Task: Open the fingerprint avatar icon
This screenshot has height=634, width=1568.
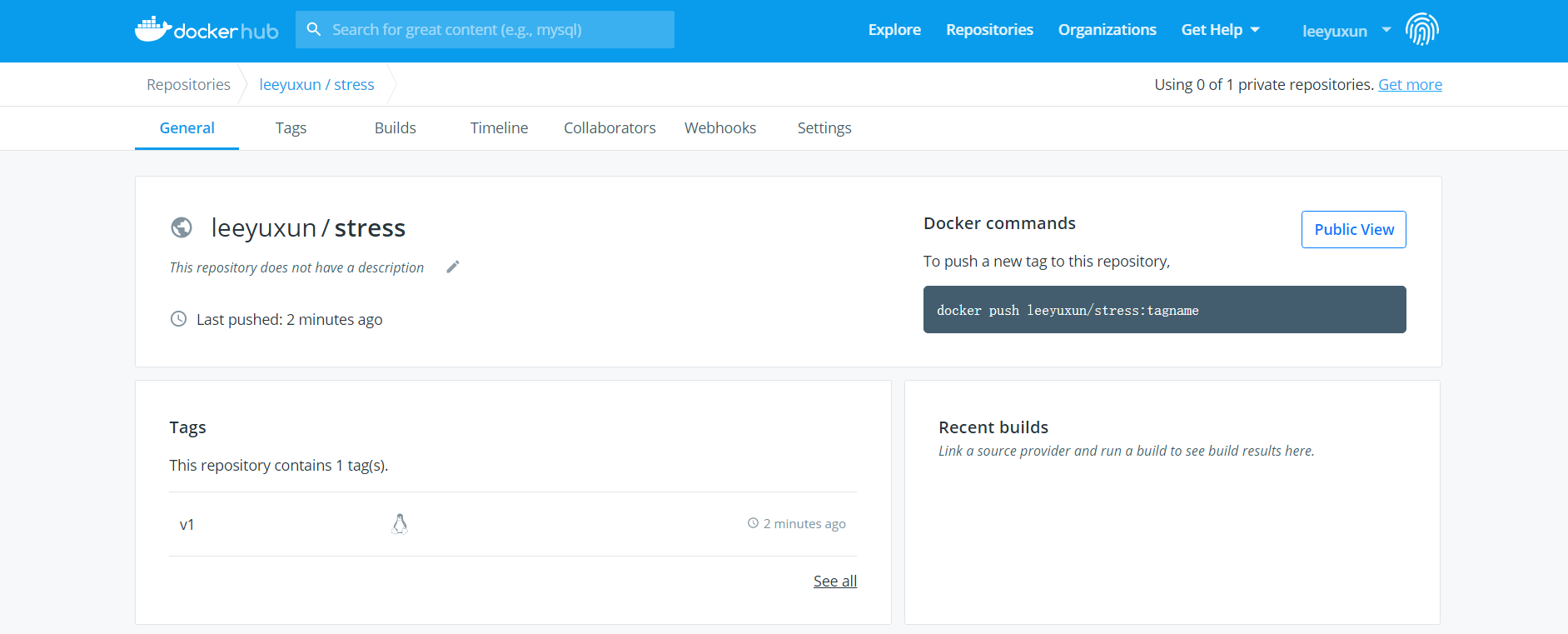Action: click(1422, 29)
